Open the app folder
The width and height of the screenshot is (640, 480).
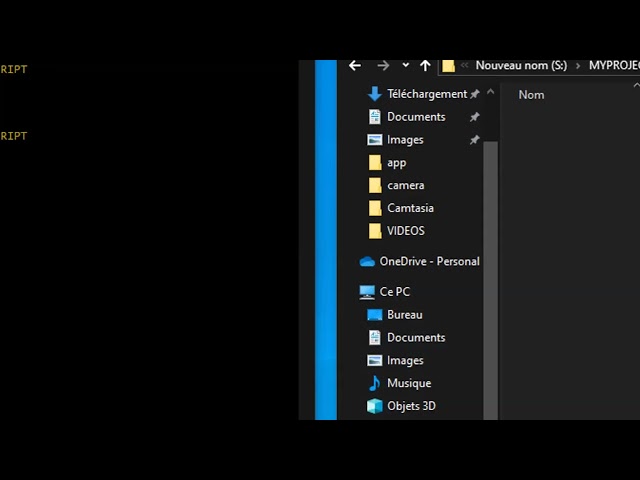click(x=396, y=163)
